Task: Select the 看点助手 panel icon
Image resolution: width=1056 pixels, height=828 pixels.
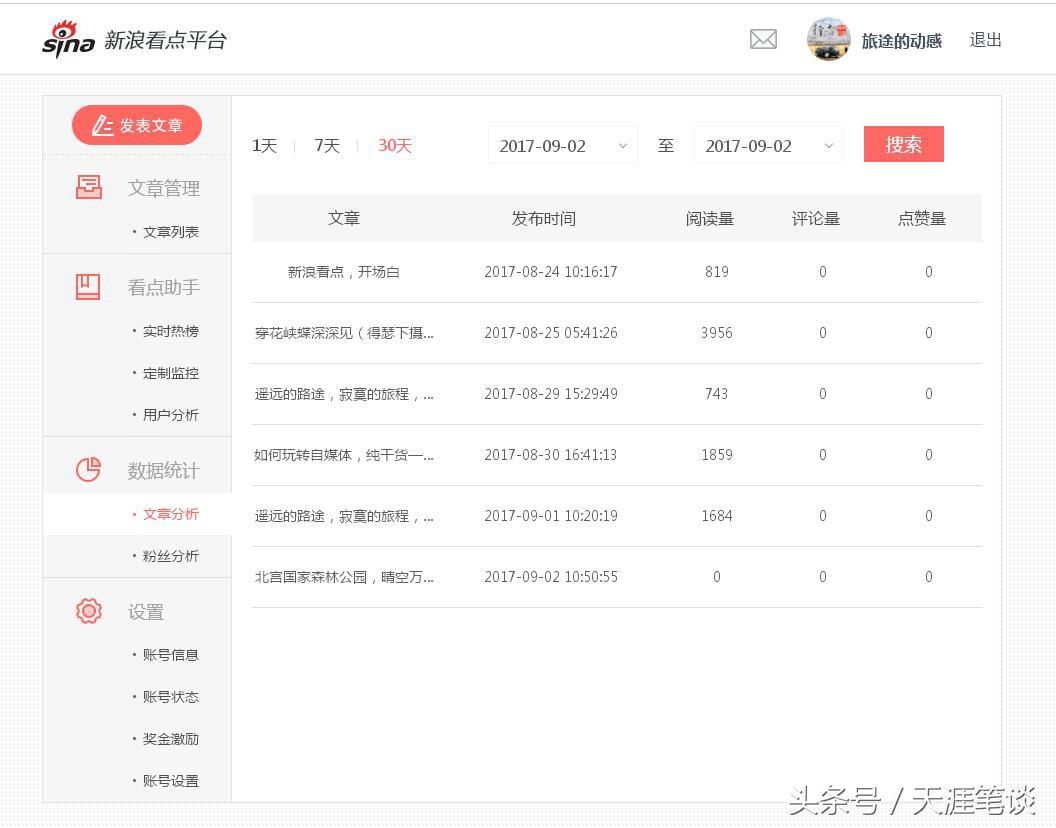Action: [x=88, y=287]
